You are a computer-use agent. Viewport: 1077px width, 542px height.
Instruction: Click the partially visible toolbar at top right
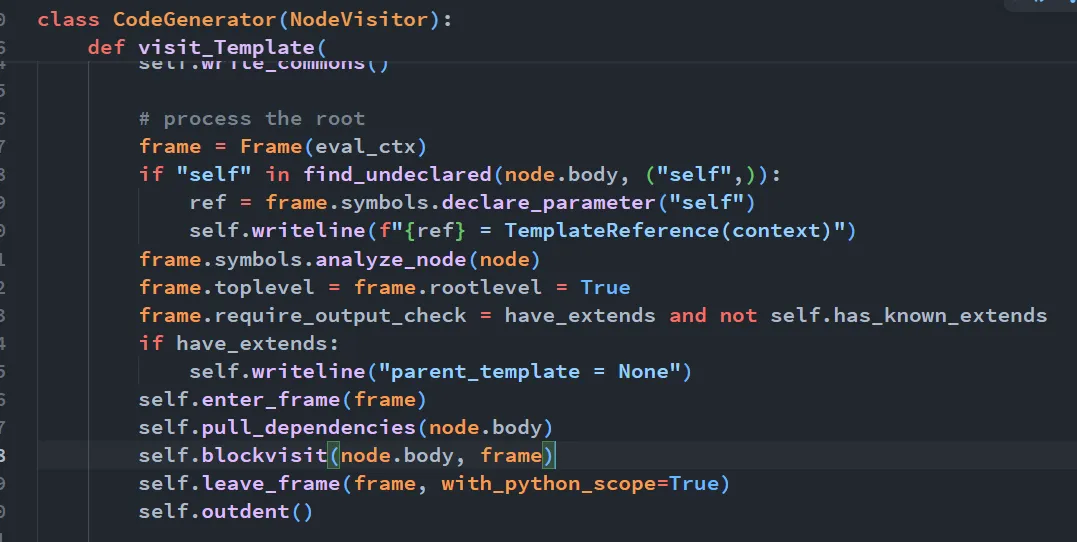click(1041, 4)
